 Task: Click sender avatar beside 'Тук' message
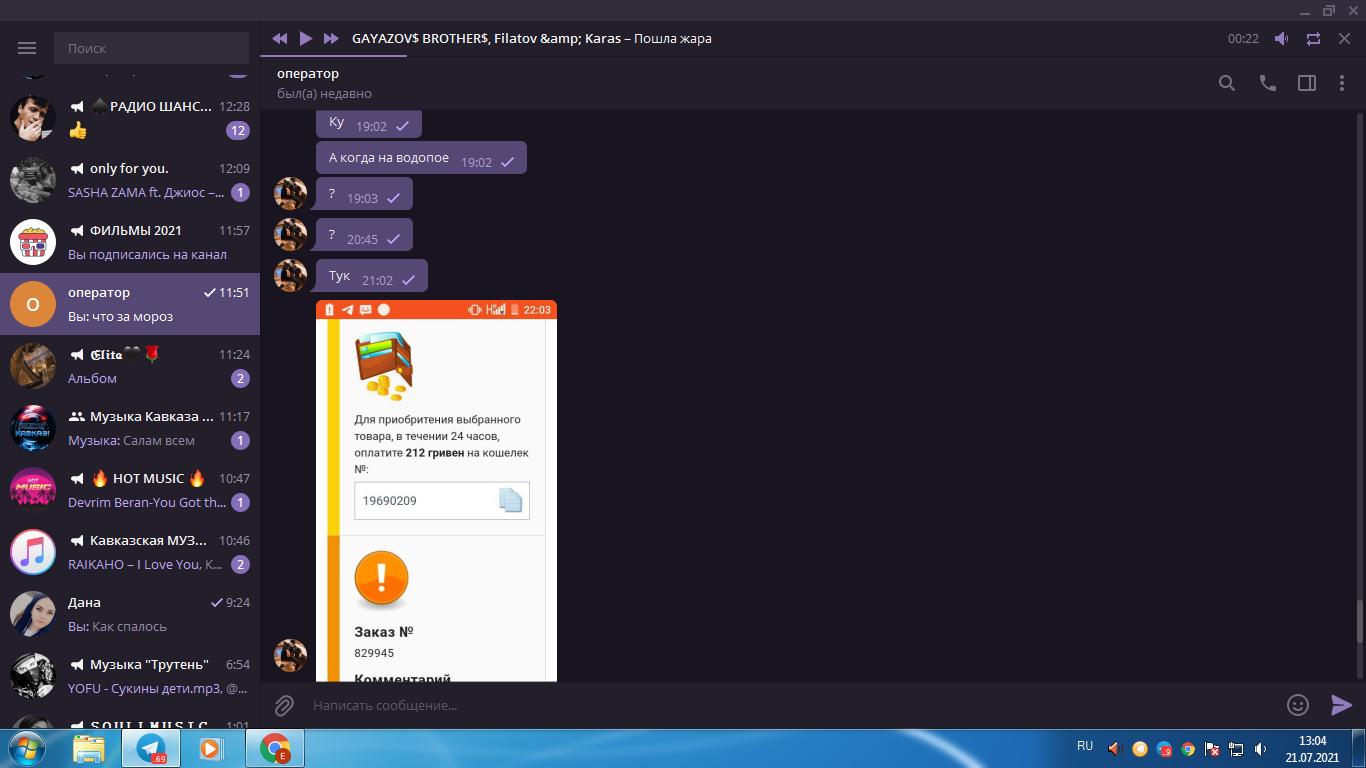point(291,276)
